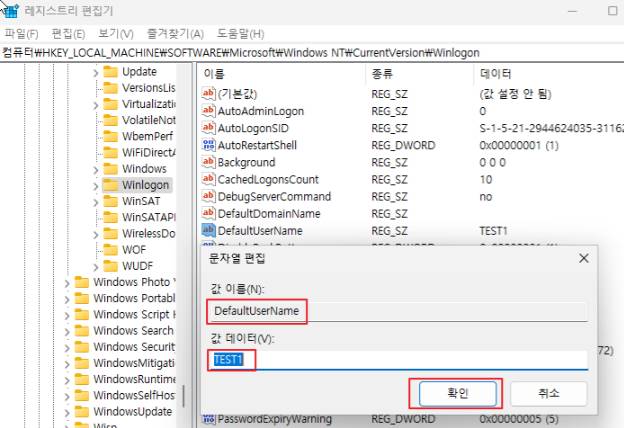Viewport: 624px width, 428px height.
Task: Select the WinSAT tree item label
Action: point(141,201)
